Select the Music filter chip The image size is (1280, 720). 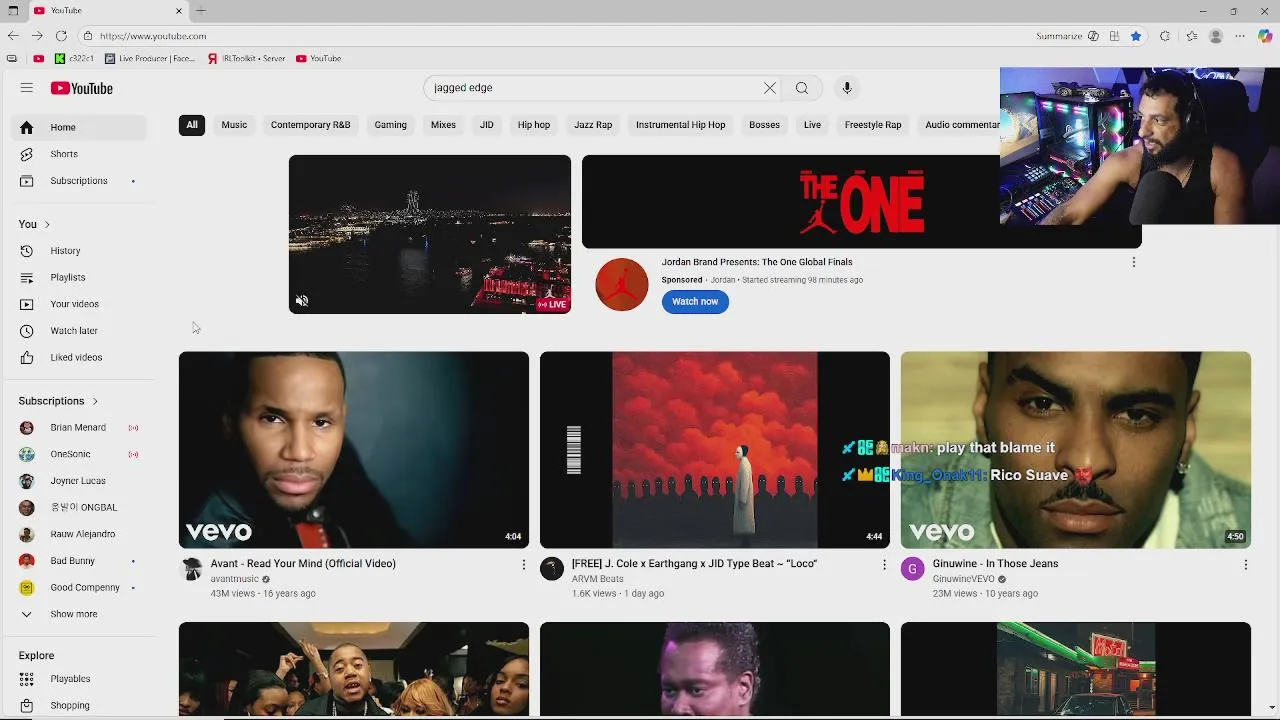click(234, 125)
